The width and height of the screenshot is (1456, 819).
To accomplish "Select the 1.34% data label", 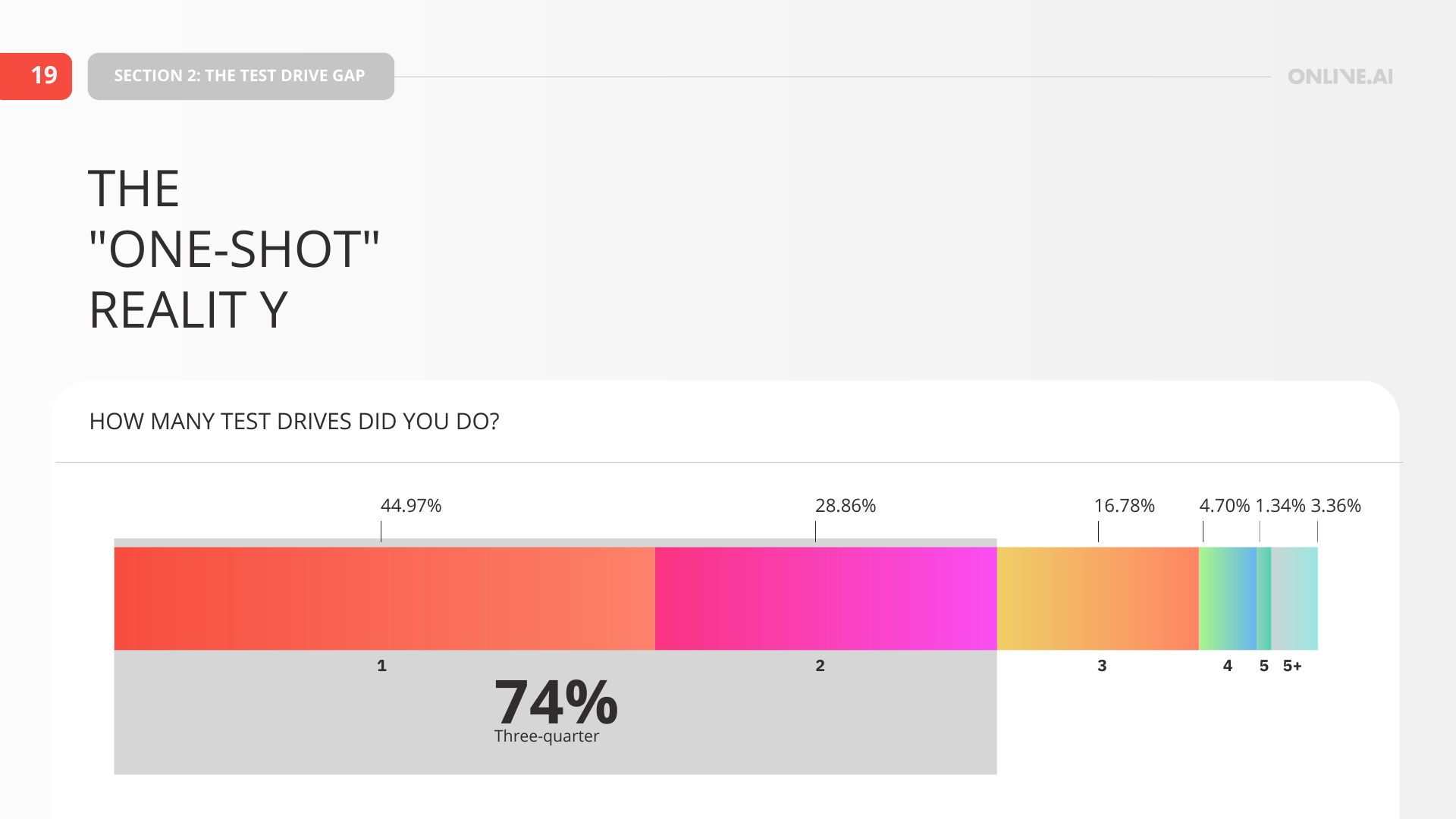I will coord(1280,506).
